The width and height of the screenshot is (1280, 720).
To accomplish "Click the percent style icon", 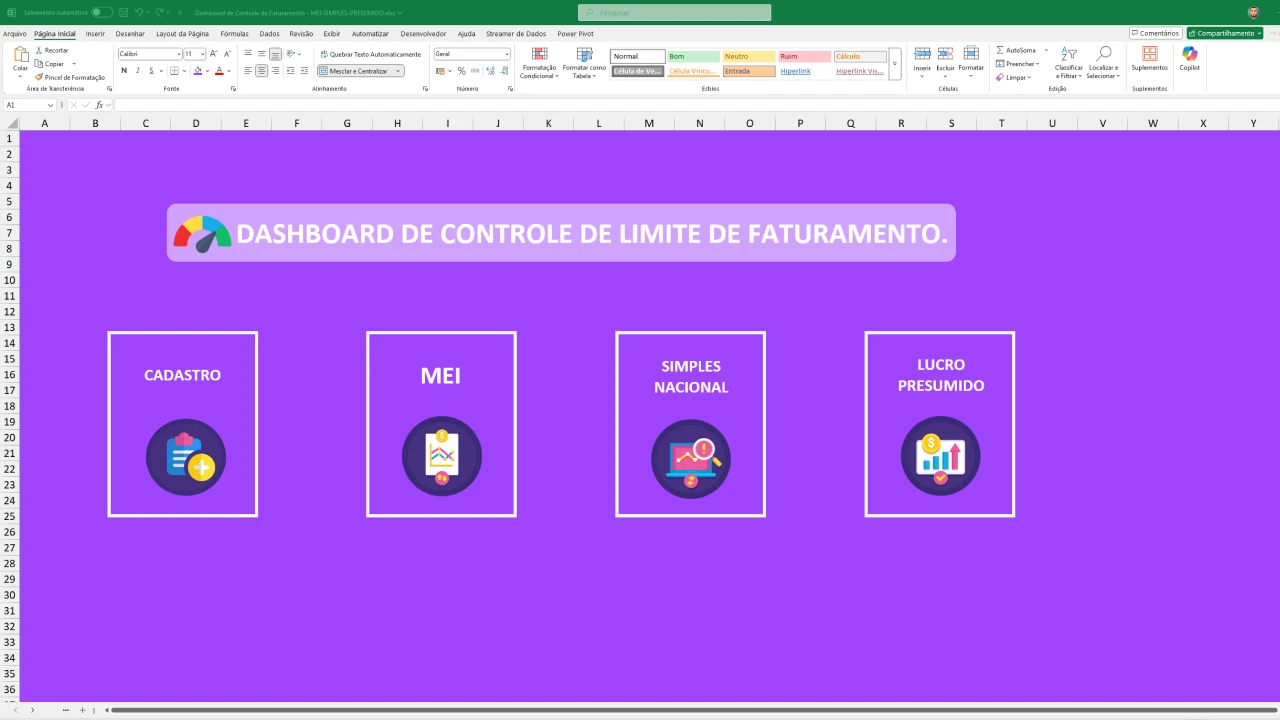I will click(461, 71).
